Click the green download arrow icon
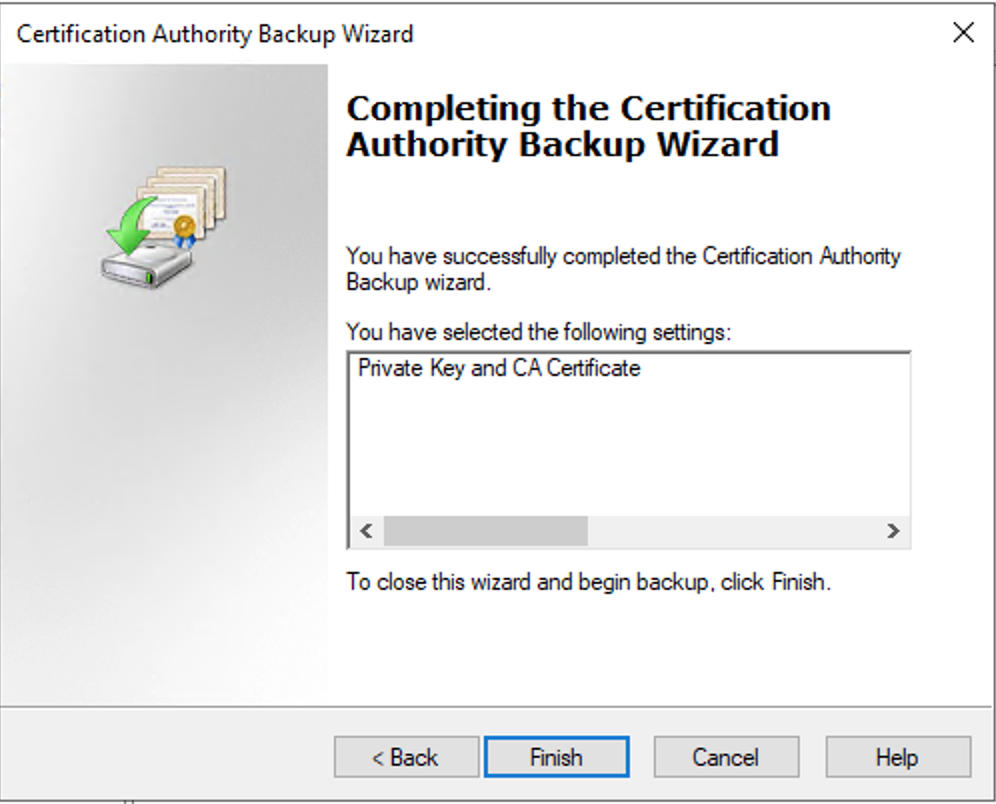This screenshot has height=804, width=996. tap(133, 222)
